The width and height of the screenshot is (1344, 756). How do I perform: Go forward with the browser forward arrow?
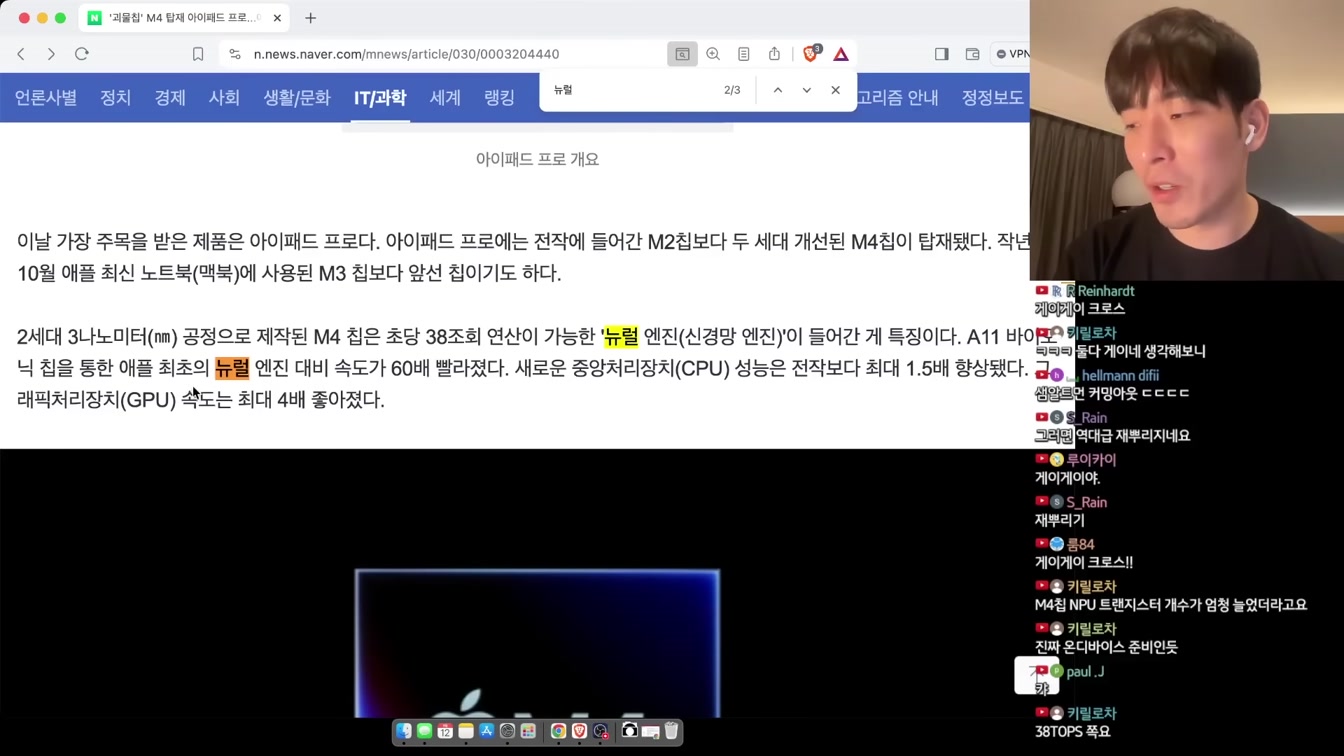coord(51,54)
